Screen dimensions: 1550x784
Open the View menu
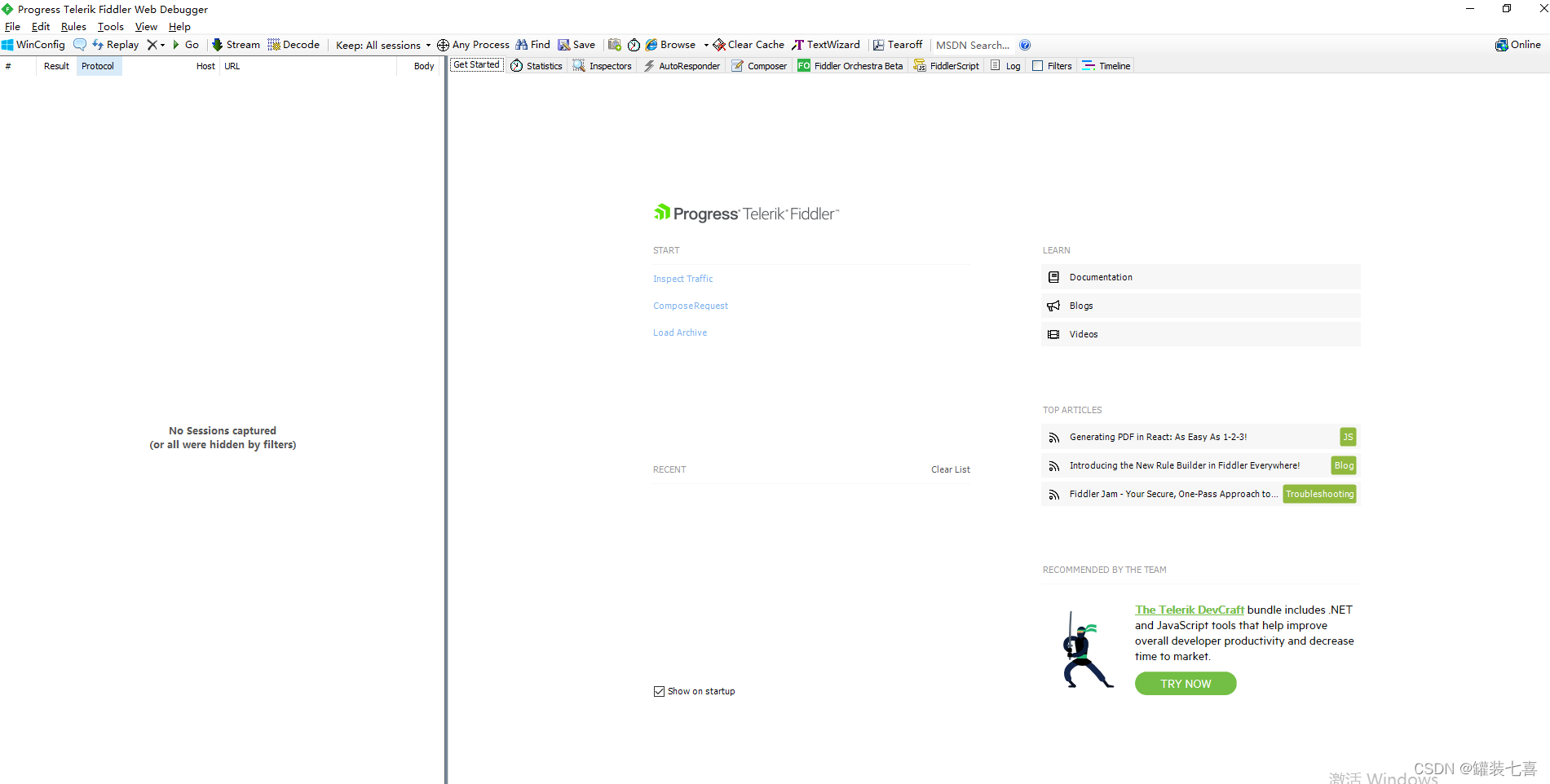click(146, 27)
